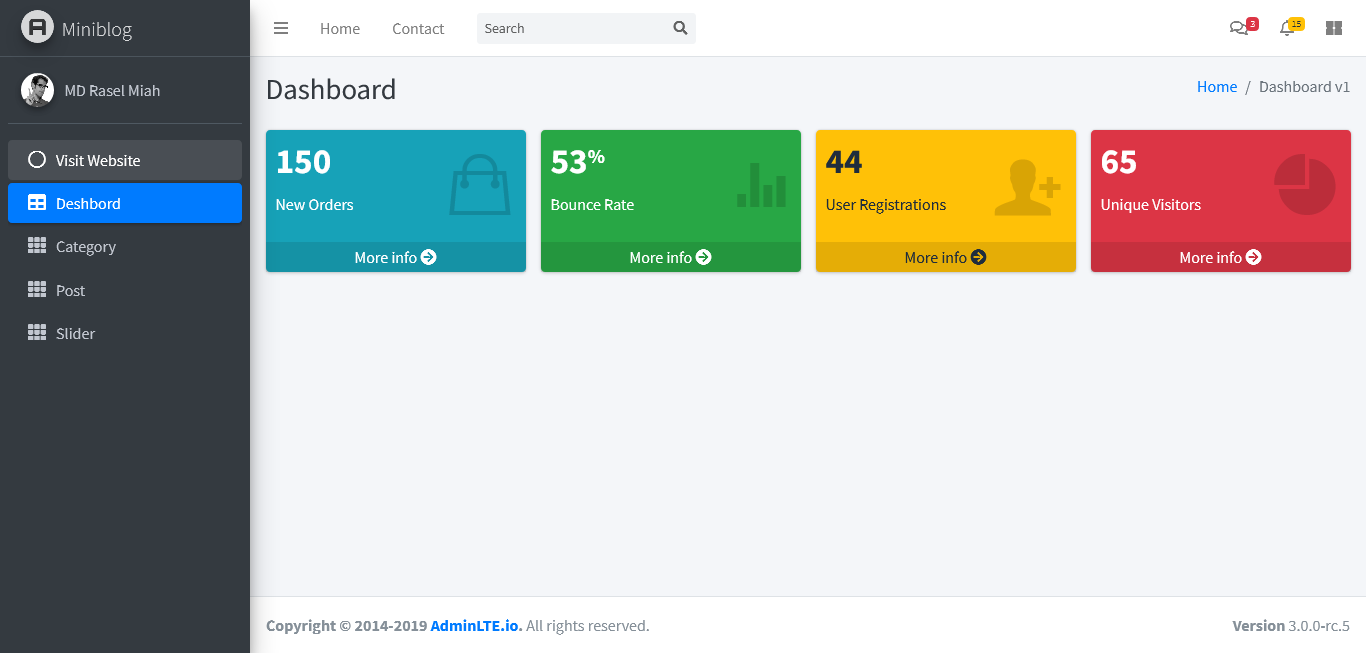Viewport: 1366px width, 653px height.
Task: Click the shopping bag icon on New Orders card
Action: 479,185
